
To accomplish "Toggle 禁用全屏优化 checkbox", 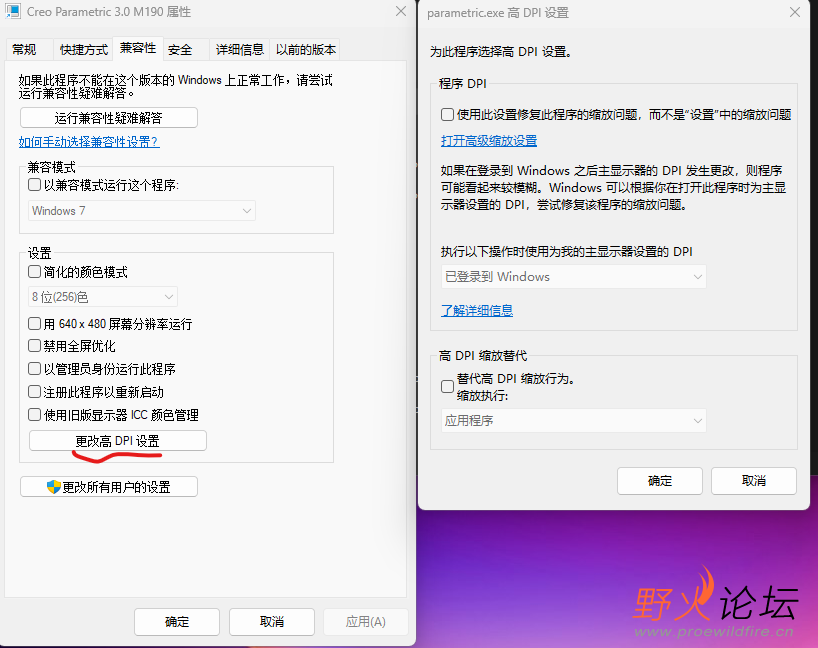I will click(34, 346).
